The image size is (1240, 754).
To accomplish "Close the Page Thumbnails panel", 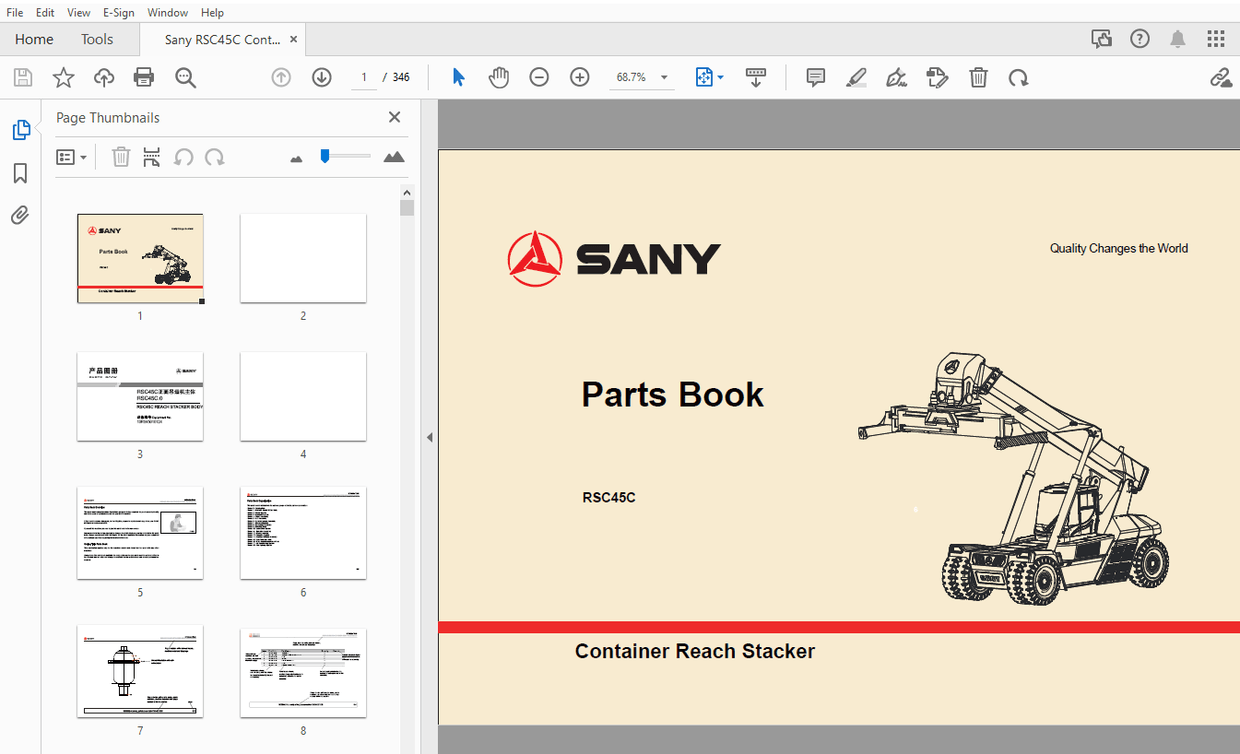I will click(394, 117).
